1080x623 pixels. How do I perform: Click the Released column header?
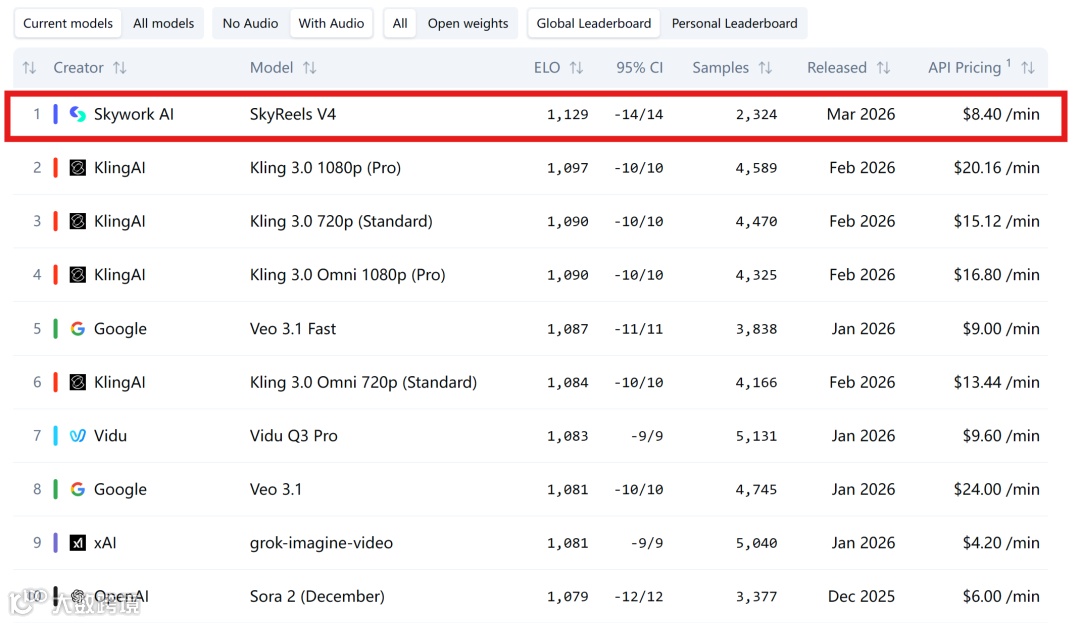point(837,67)
